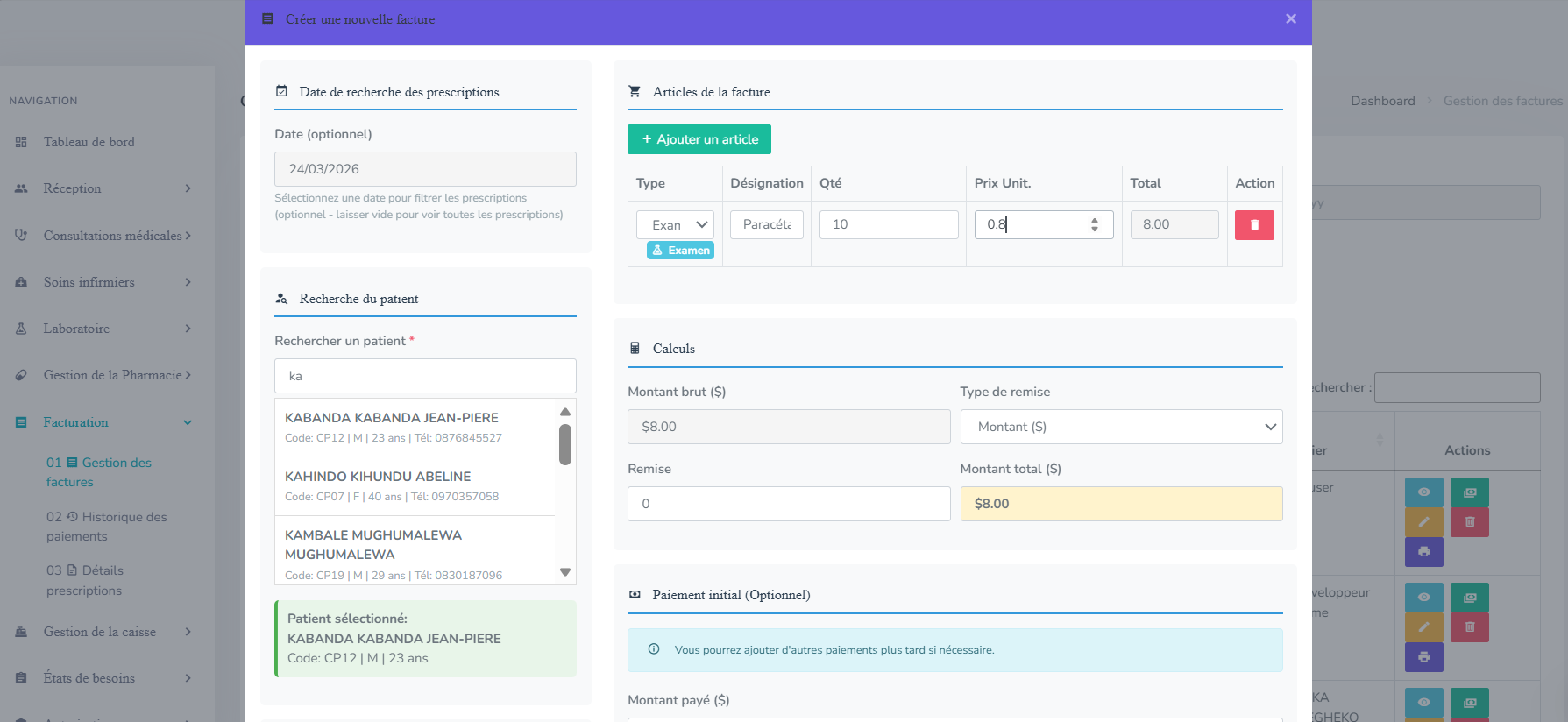Delete the Paracétamol invoice article row

point(1254,225)
